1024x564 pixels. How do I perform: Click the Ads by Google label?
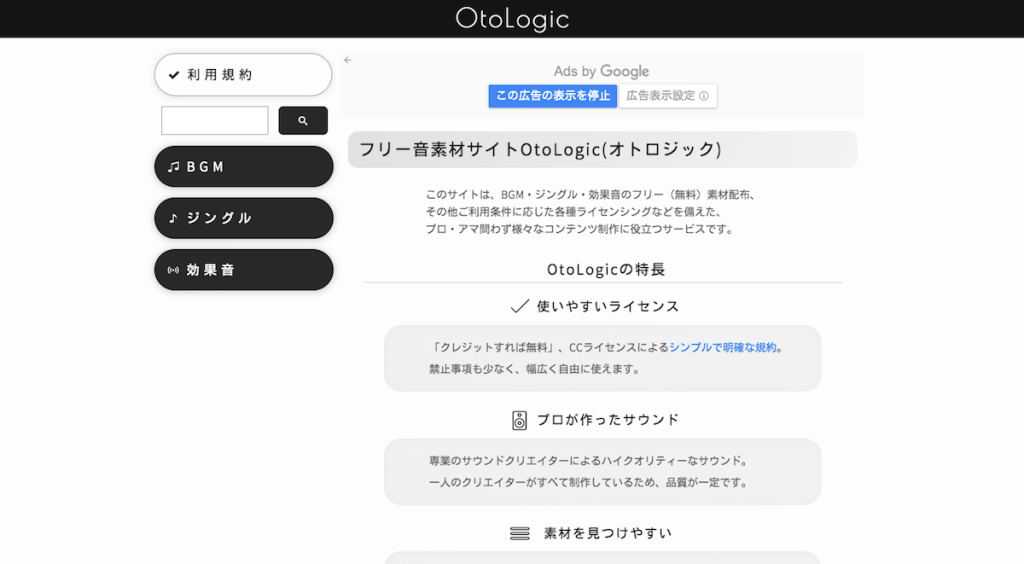tap(601, 71)
